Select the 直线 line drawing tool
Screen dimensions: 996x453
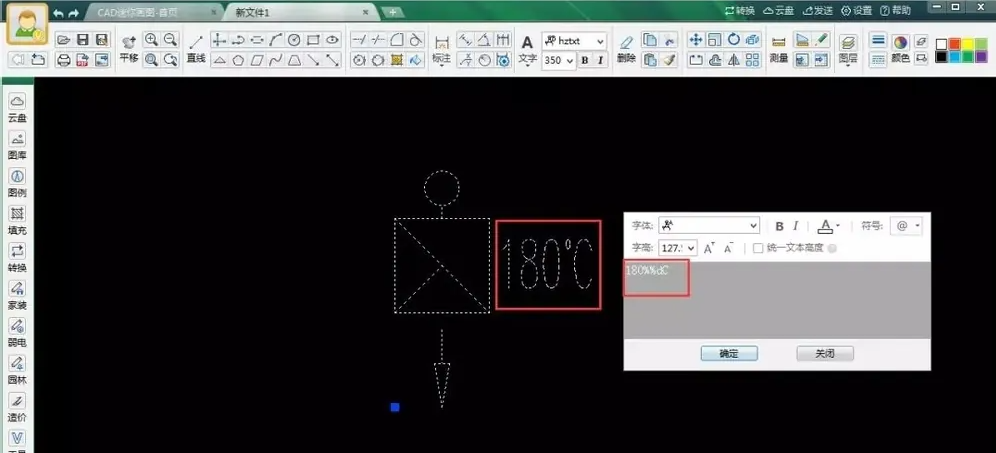pyautogui.click(x=196, y=49)
